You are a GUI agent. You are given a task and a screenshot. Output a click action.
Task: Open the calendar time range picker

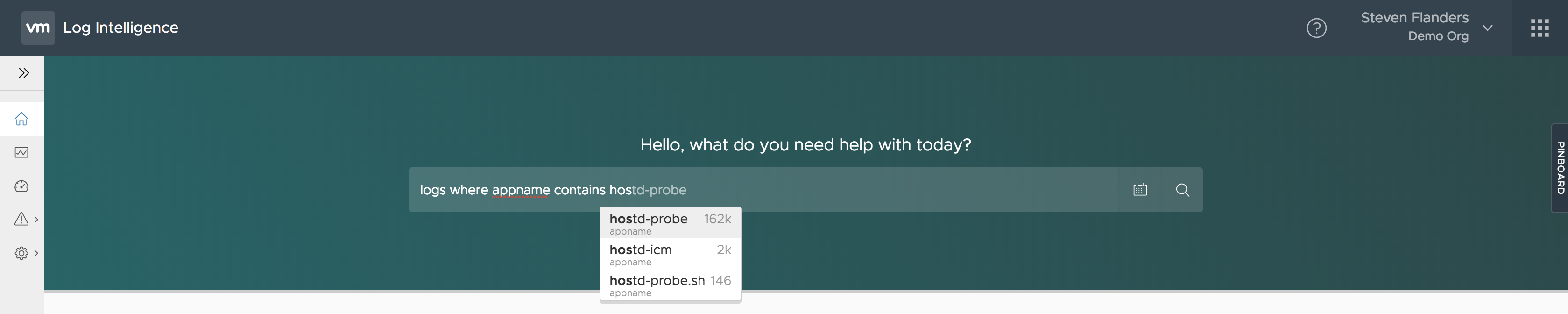pos(1140,190)
